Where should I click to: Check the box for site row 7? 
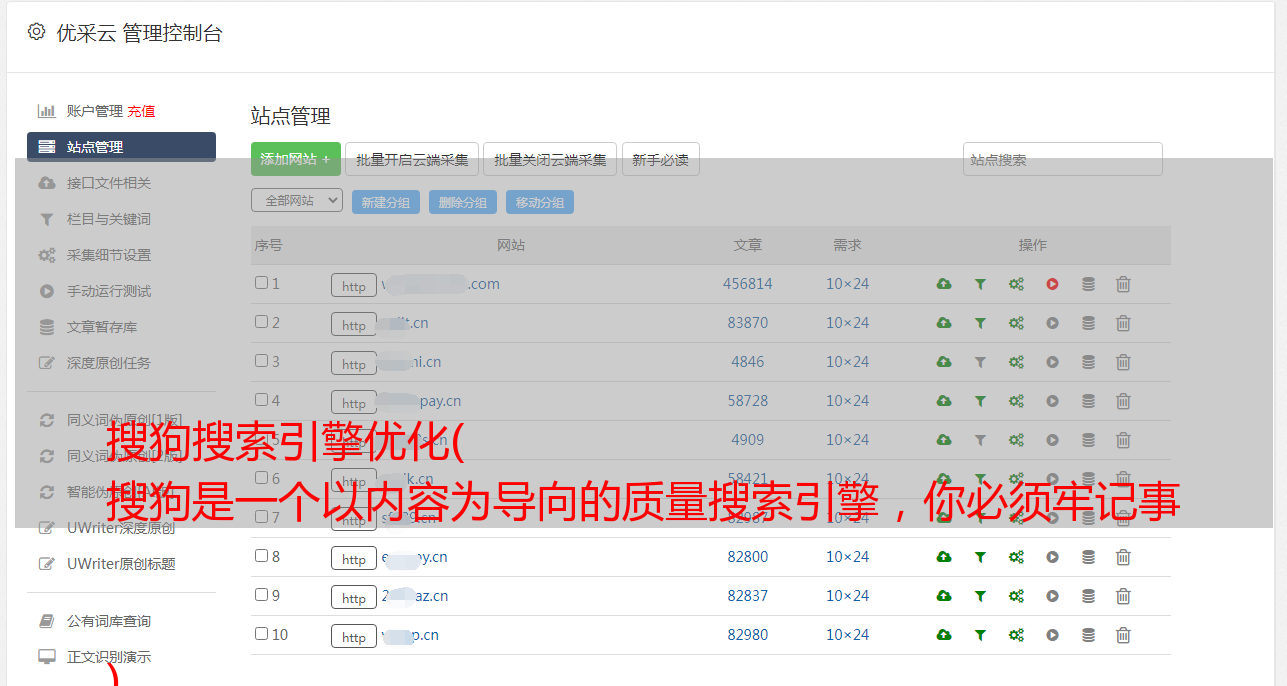(261, 517)
